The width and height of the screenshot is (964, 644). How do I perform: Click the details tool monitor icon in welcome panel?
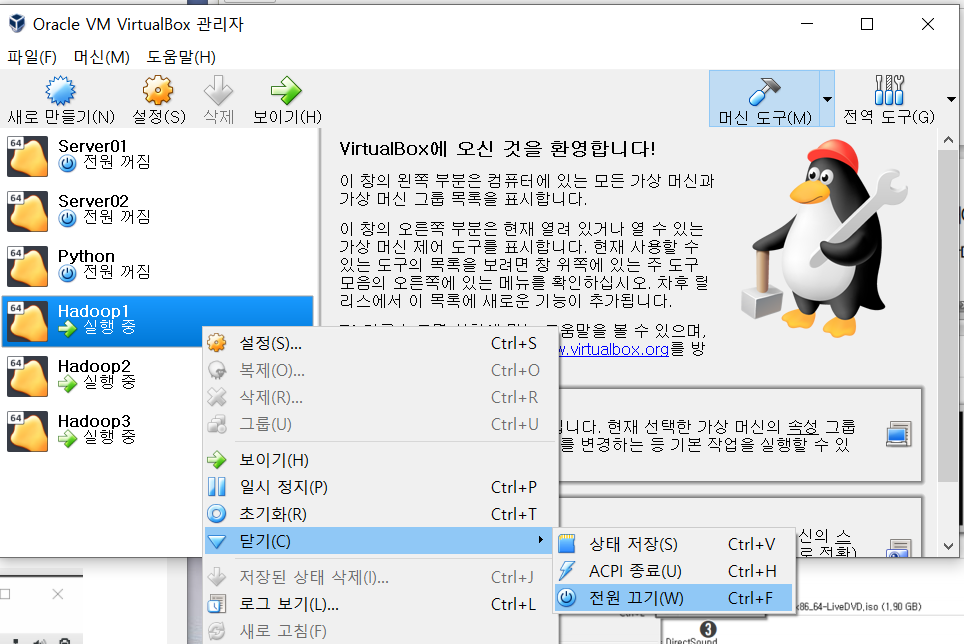(899, 434)
